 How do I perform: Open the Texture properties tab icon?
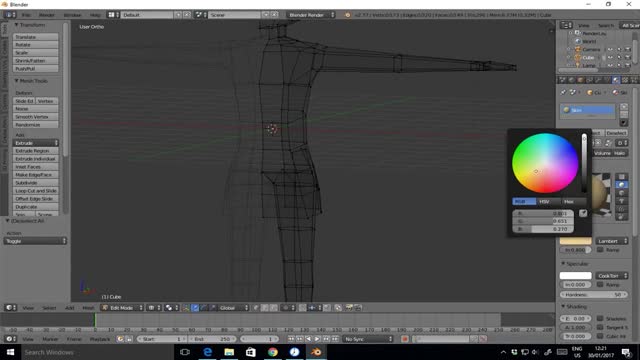625,80
